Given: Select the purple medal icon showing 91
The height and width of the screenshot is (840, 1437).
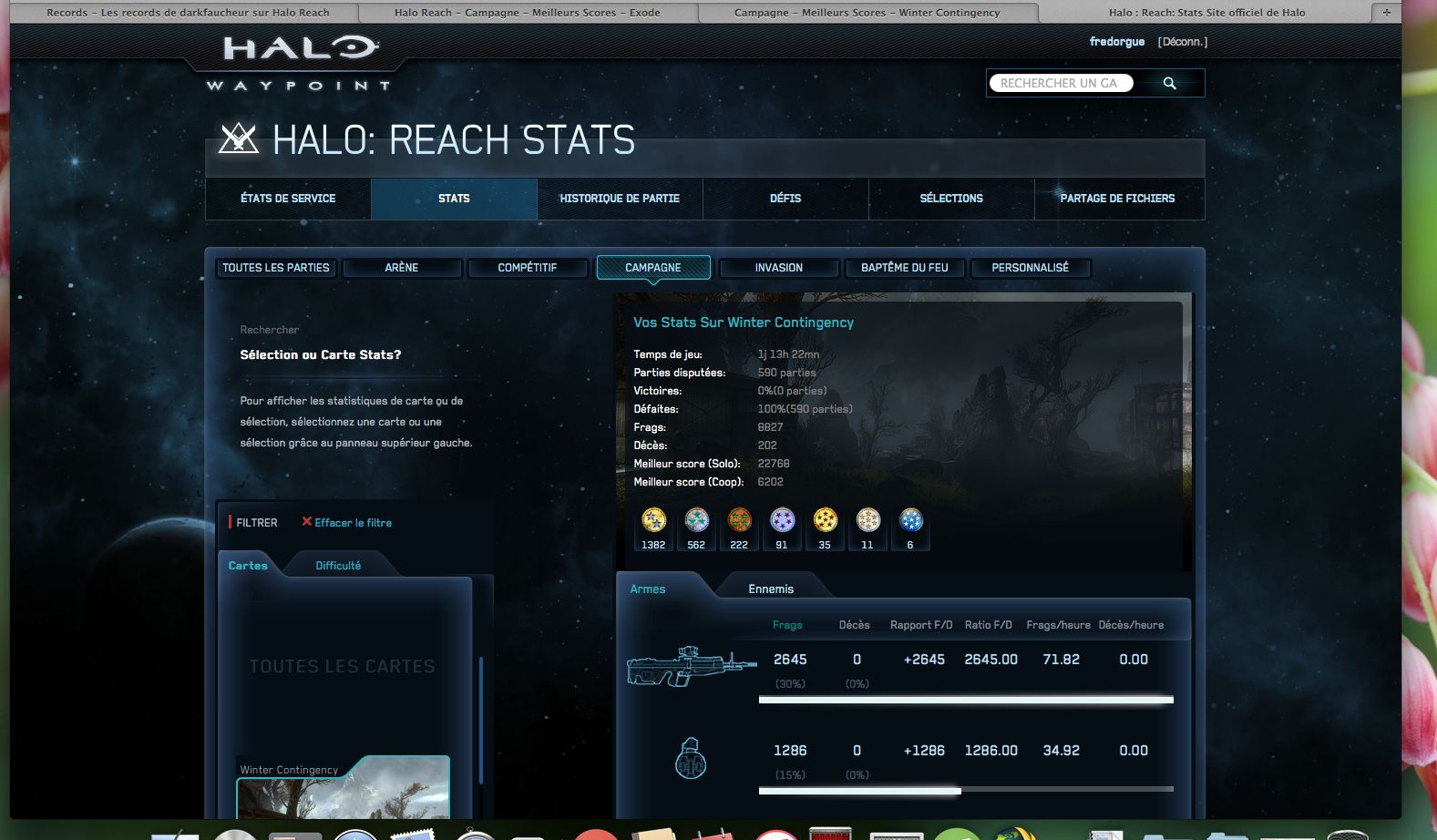Looking at the screenshot, I should tap(782, 520).
